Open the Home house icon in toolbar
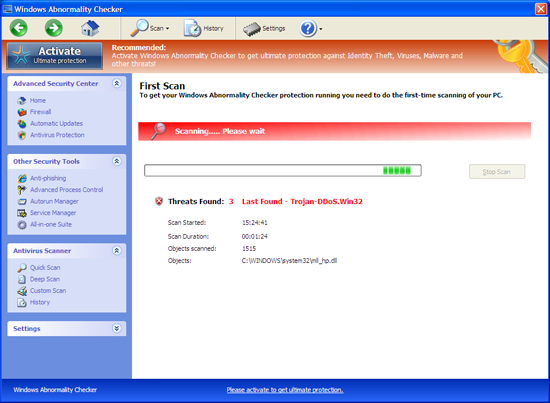Image resolution: width=550 pixels, height=403 pixels. click(90, 28)
